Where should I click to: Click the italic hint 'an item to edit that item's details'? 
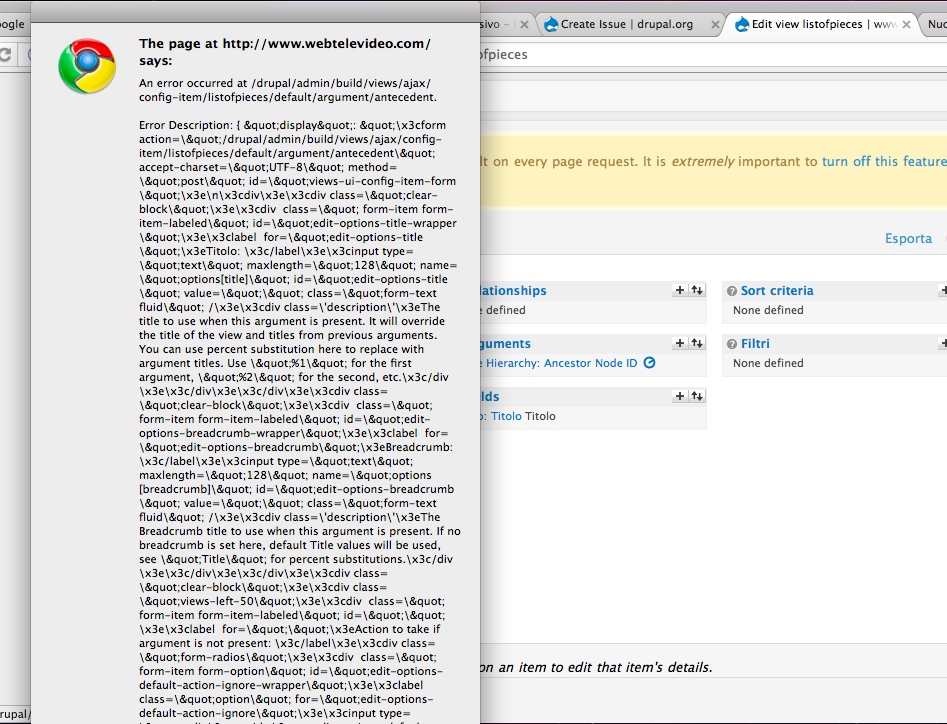pos(606,667)
